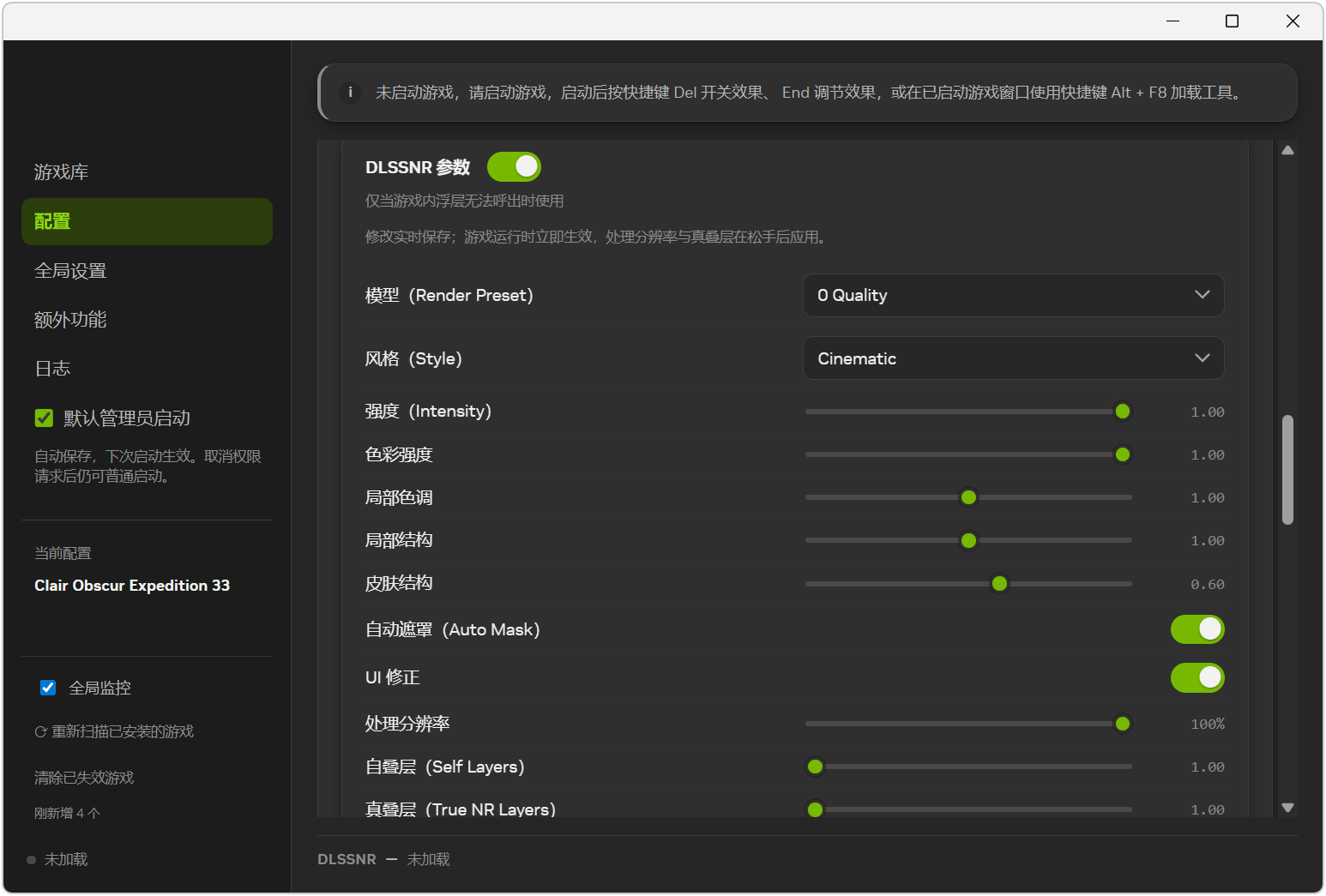This screenshot has height=896, width=1326.
Task: Toggle the DLSSNR 参数 switch
Action: tap(514, 167)
